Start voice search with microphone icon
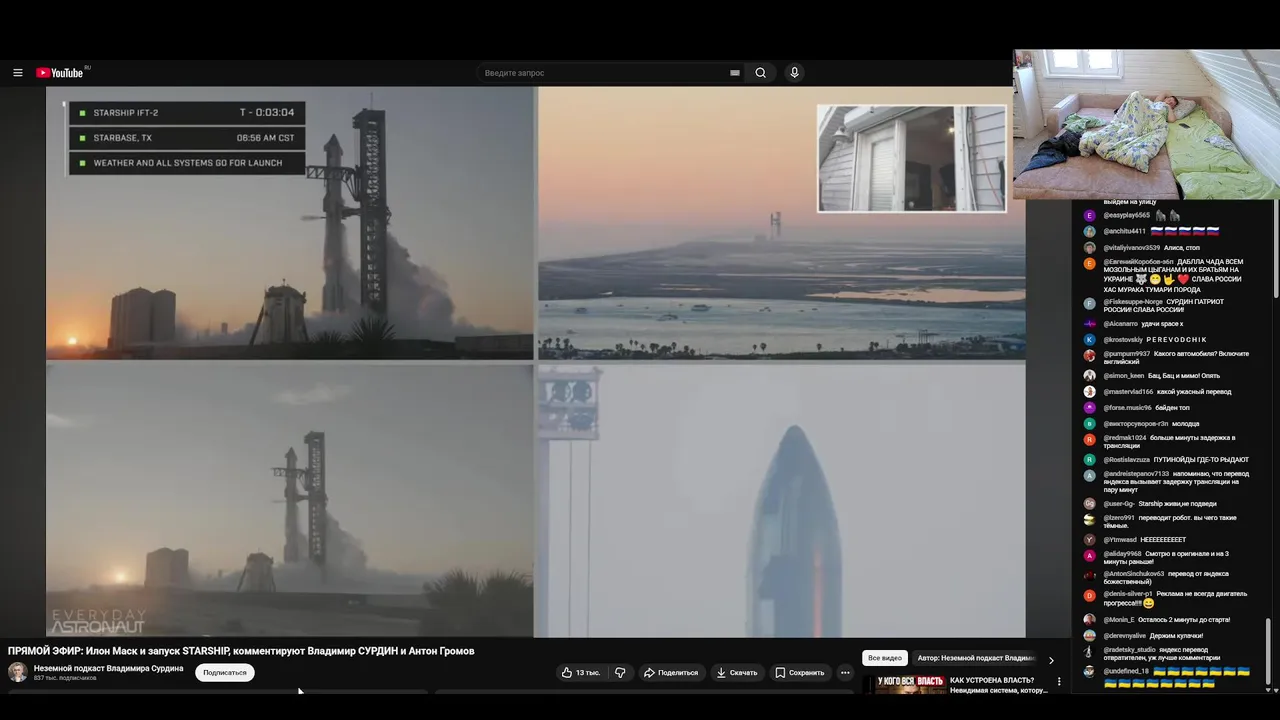This screenshot has height=720, width=1280. click(795, 73)
